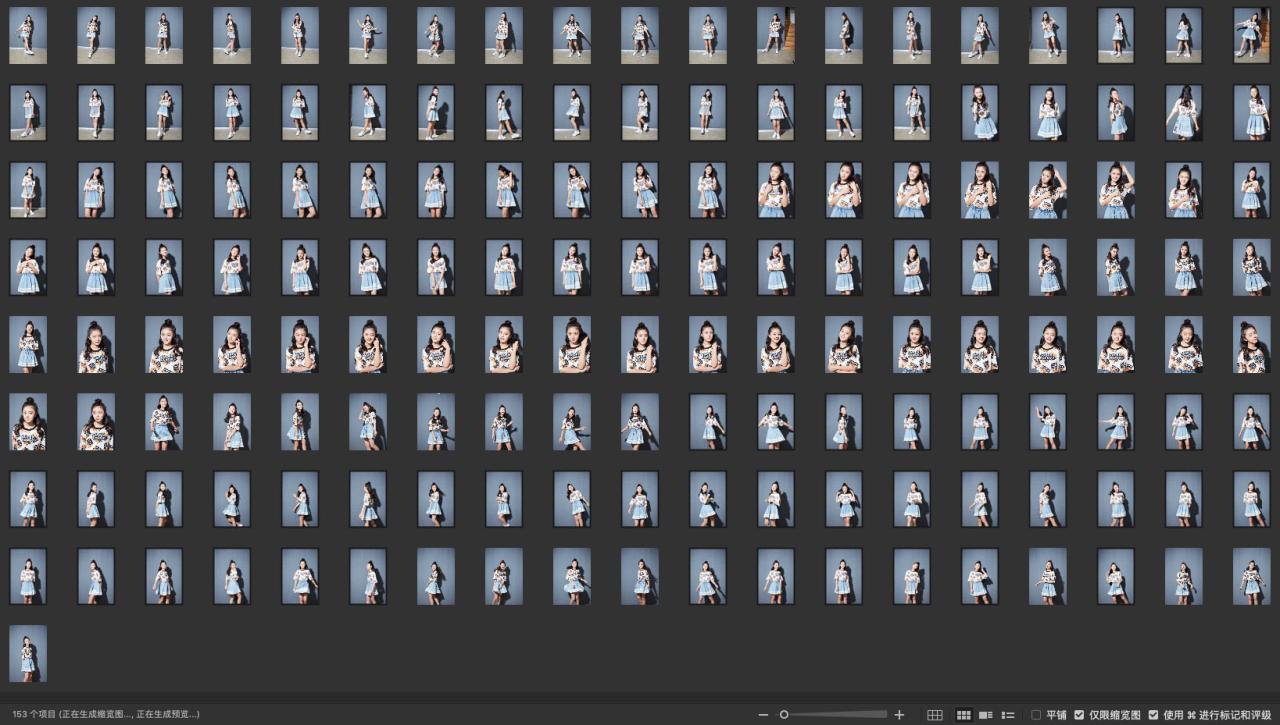This screenshot has height=725, width=1280.
Task: Click the minus icon to shrink thumbnails
Action: (764, 715)
